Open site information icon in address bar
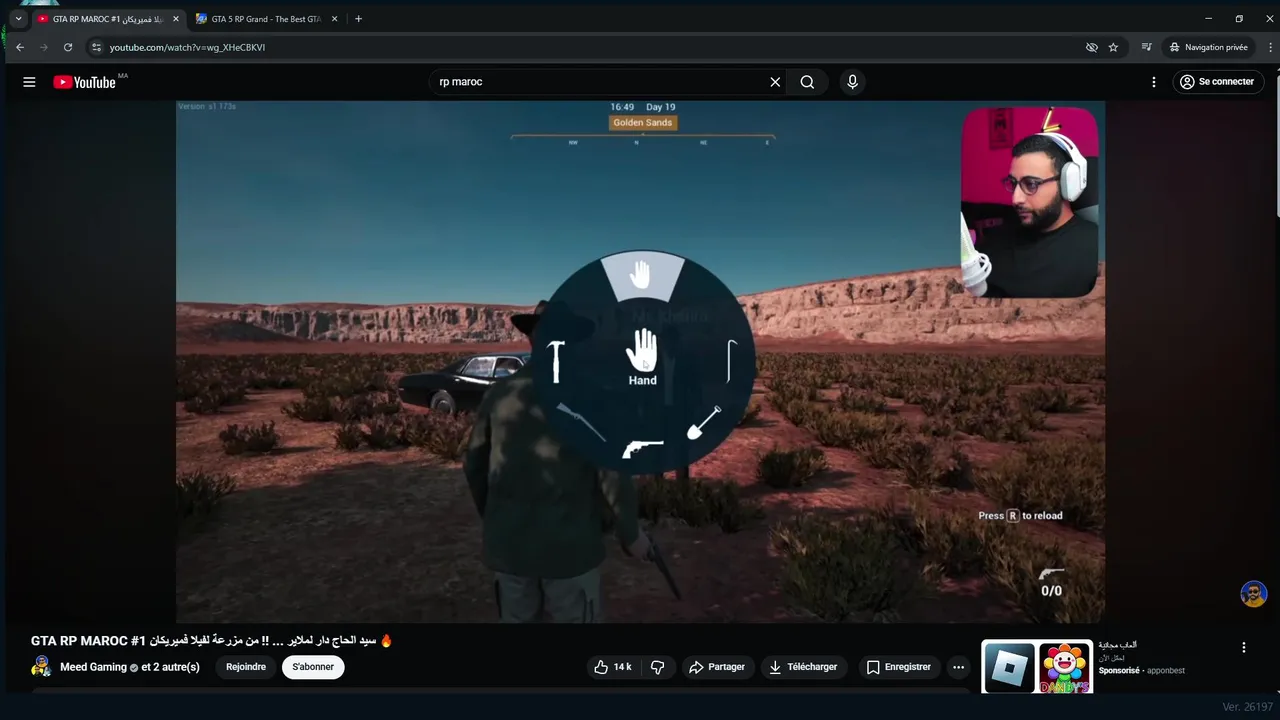The height and width of the screenshot is (720, 1280). [x=96, y=47]
